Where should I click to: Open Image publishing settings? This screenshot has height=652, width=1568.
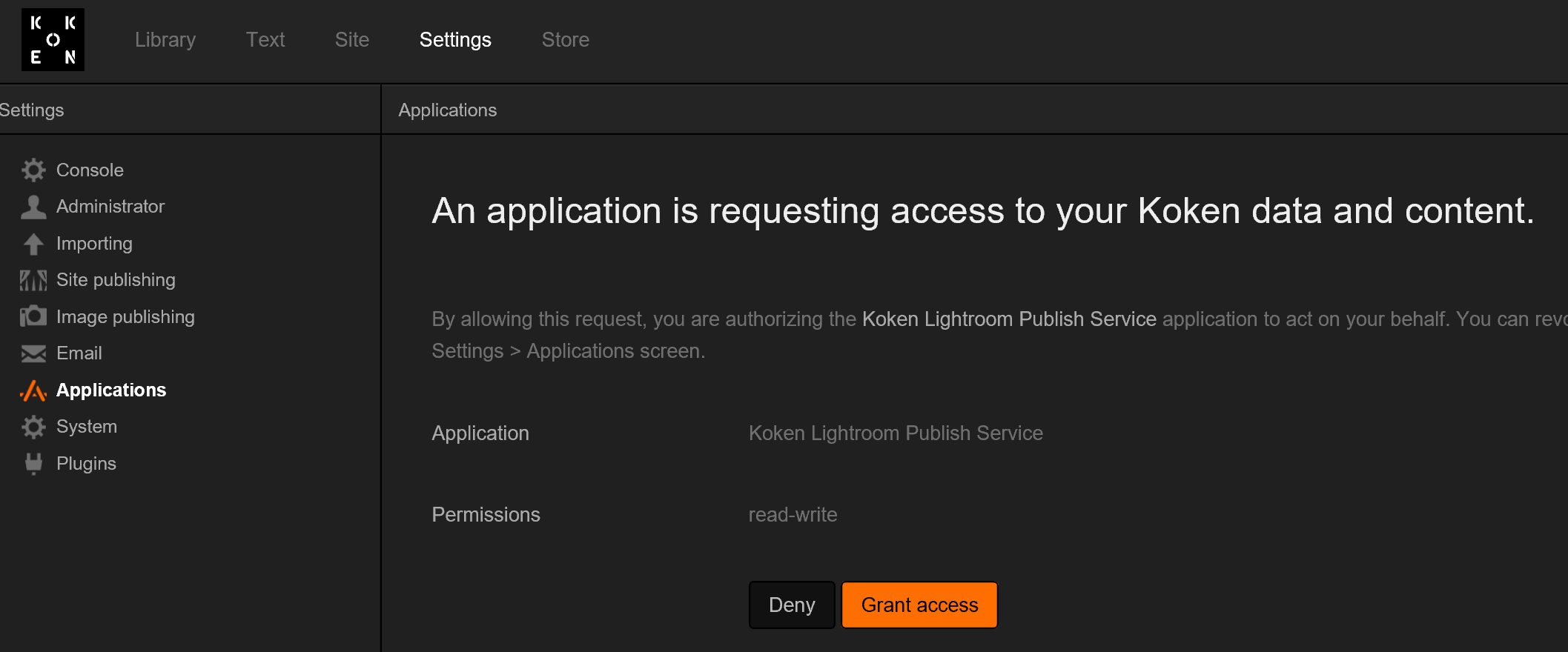pyautogui.click(x=125, y=317)
